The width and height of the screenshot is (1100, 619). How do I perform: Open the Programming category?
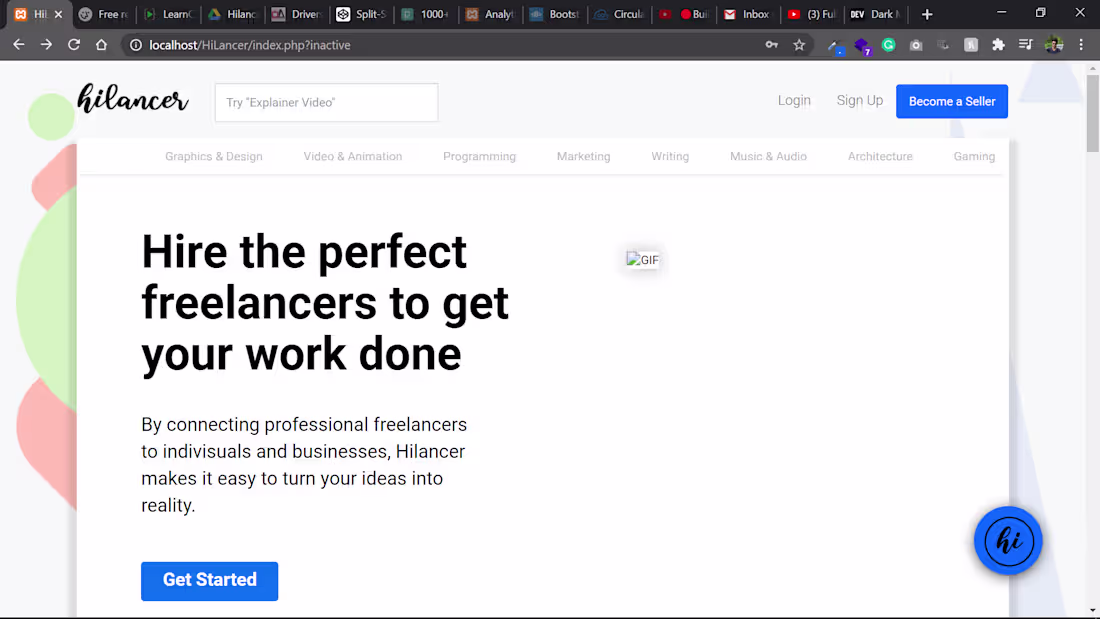(x=479, y=157)
